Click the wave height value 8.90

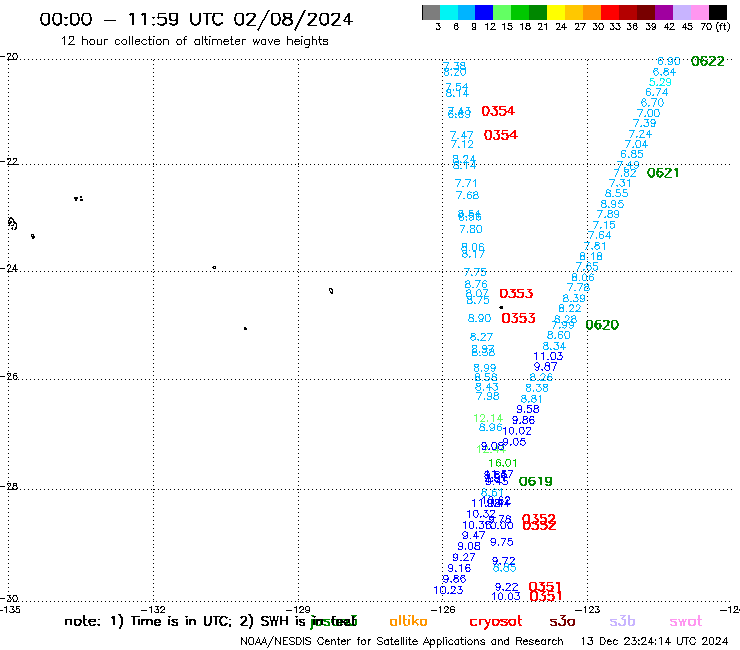pyautogui.click(x=479, y=318)
